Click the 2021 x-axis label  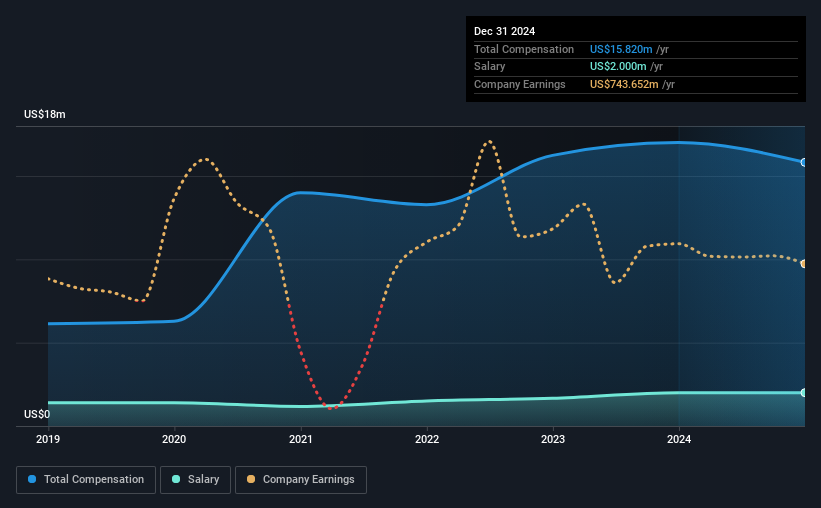tap(301, 439)
